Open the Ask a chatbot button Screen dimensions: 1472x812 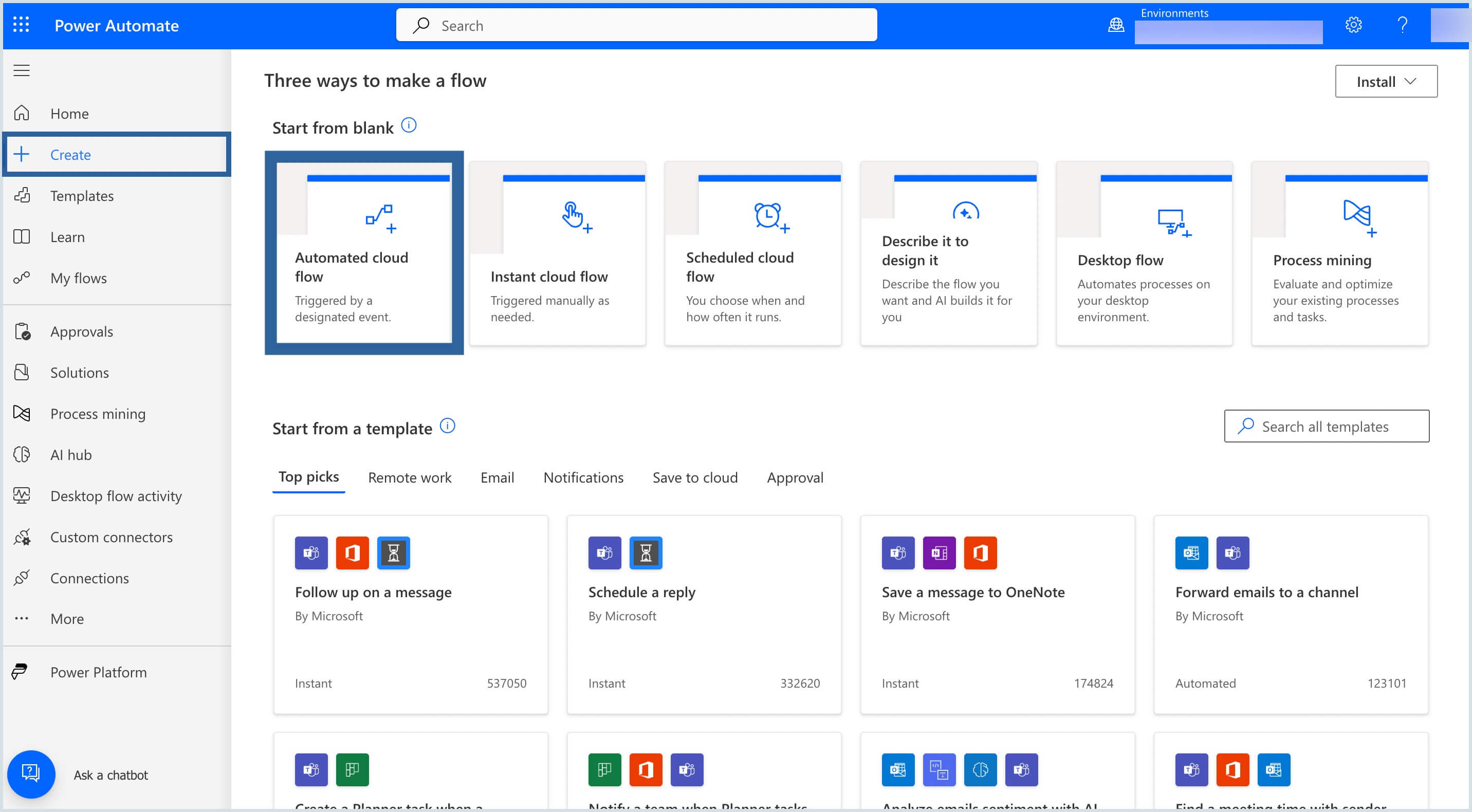click(31, 774)
